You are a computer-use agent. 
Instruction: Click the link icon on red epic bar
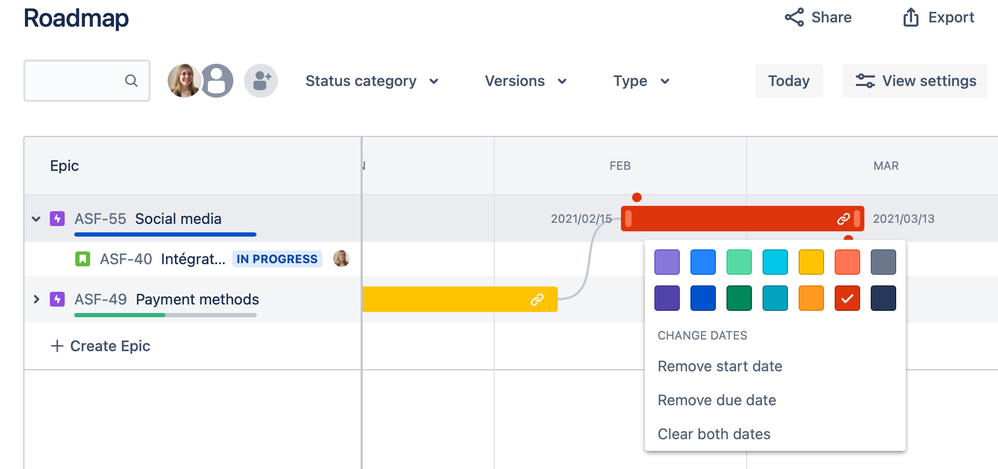coord(843,219)
